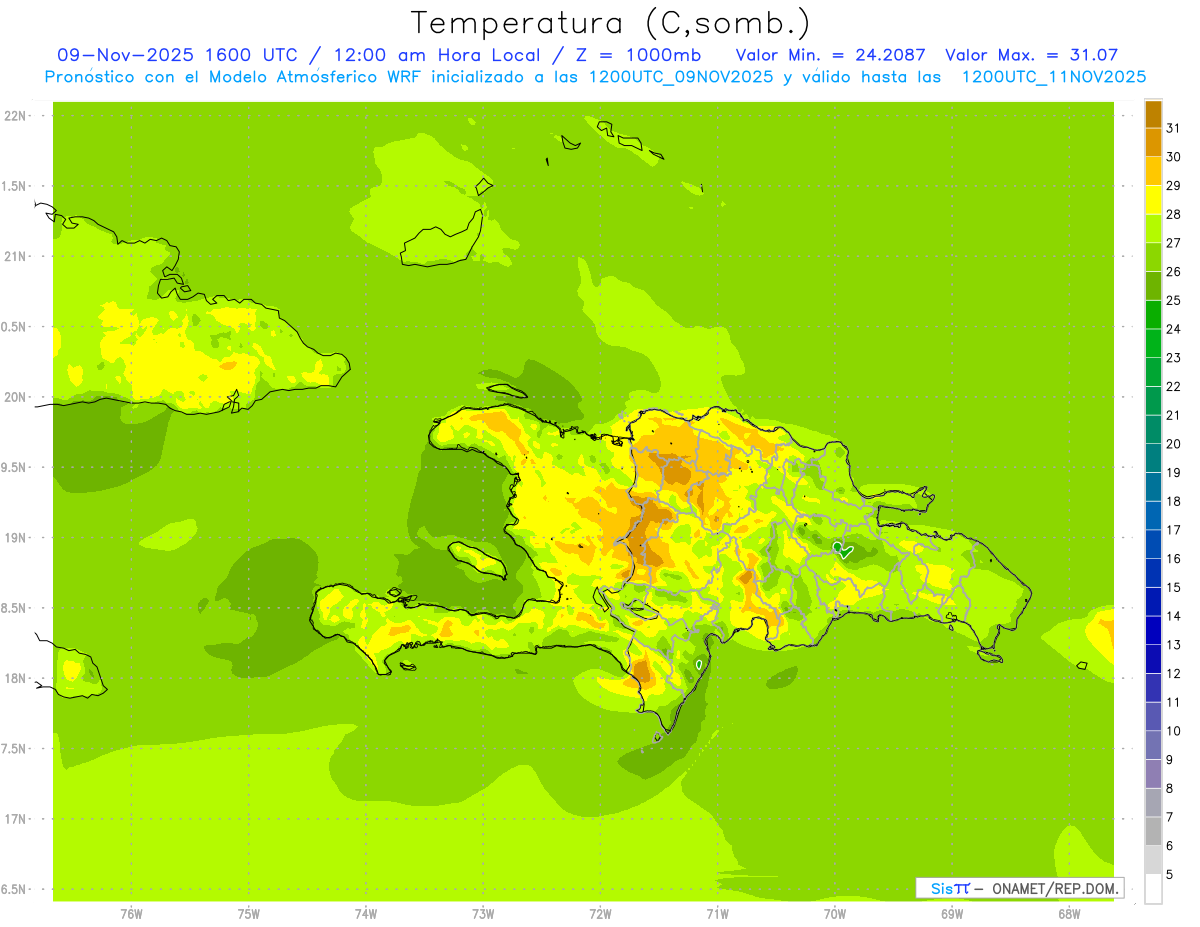
Task: Select the '21N' latitude label
Action: pyautogui.click(x=14, y=256)
